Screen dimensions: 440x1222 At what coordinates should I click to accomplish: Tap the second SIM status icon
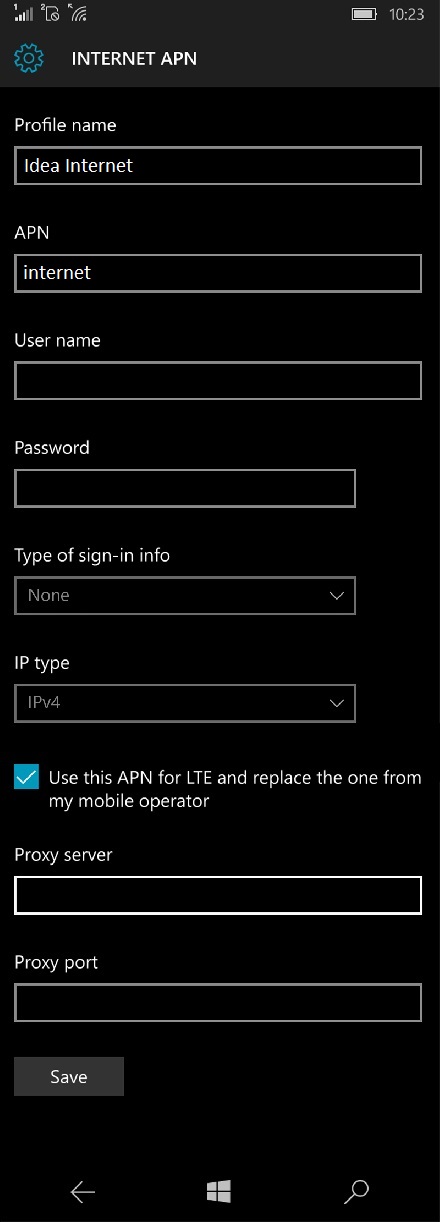(x=50, y=14)
